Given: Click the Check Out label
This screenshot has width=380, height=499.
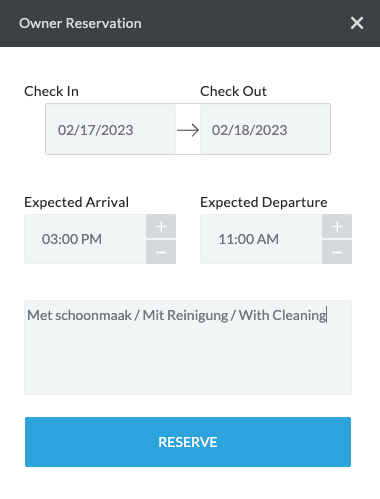Looking at the screenshot, I should pyautogui.click(x=233, y=91).
